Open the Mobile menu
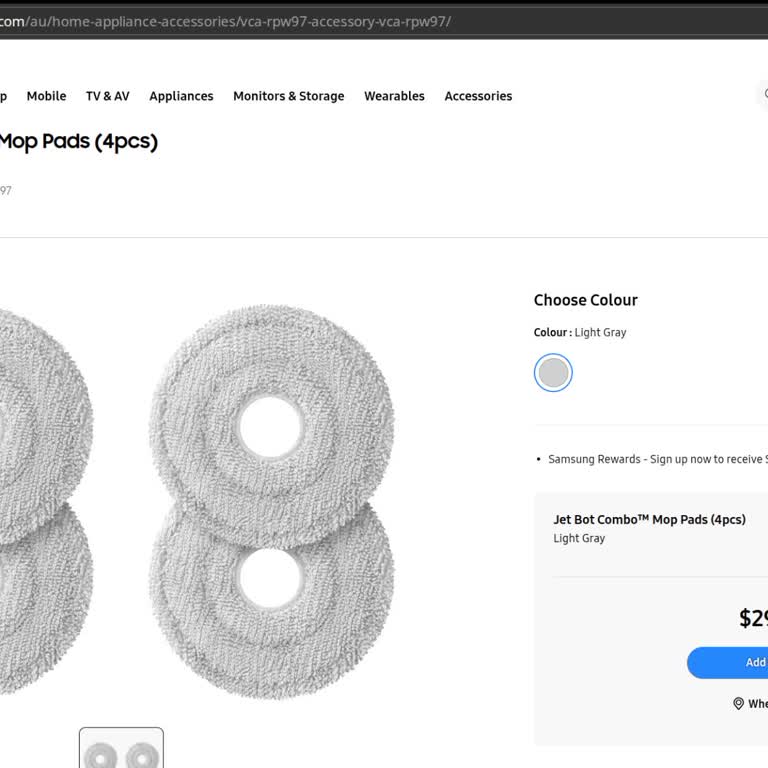This screenshot has height=768, width=768. point(46,96)
